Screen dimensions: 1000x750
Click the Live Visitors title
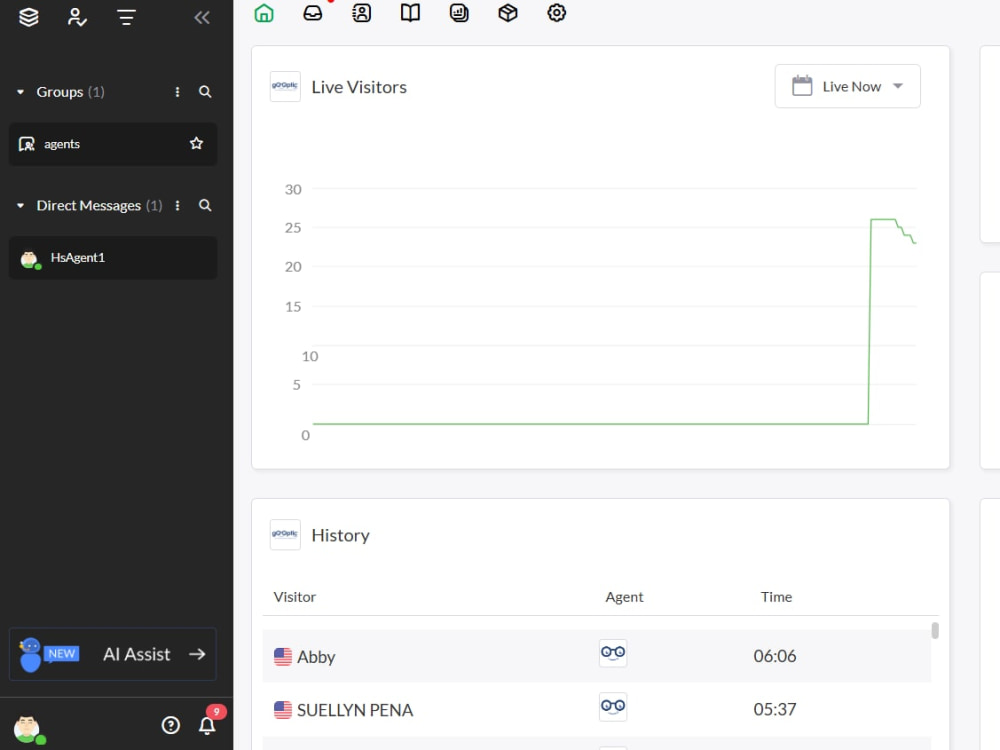(x=359, y=87)
